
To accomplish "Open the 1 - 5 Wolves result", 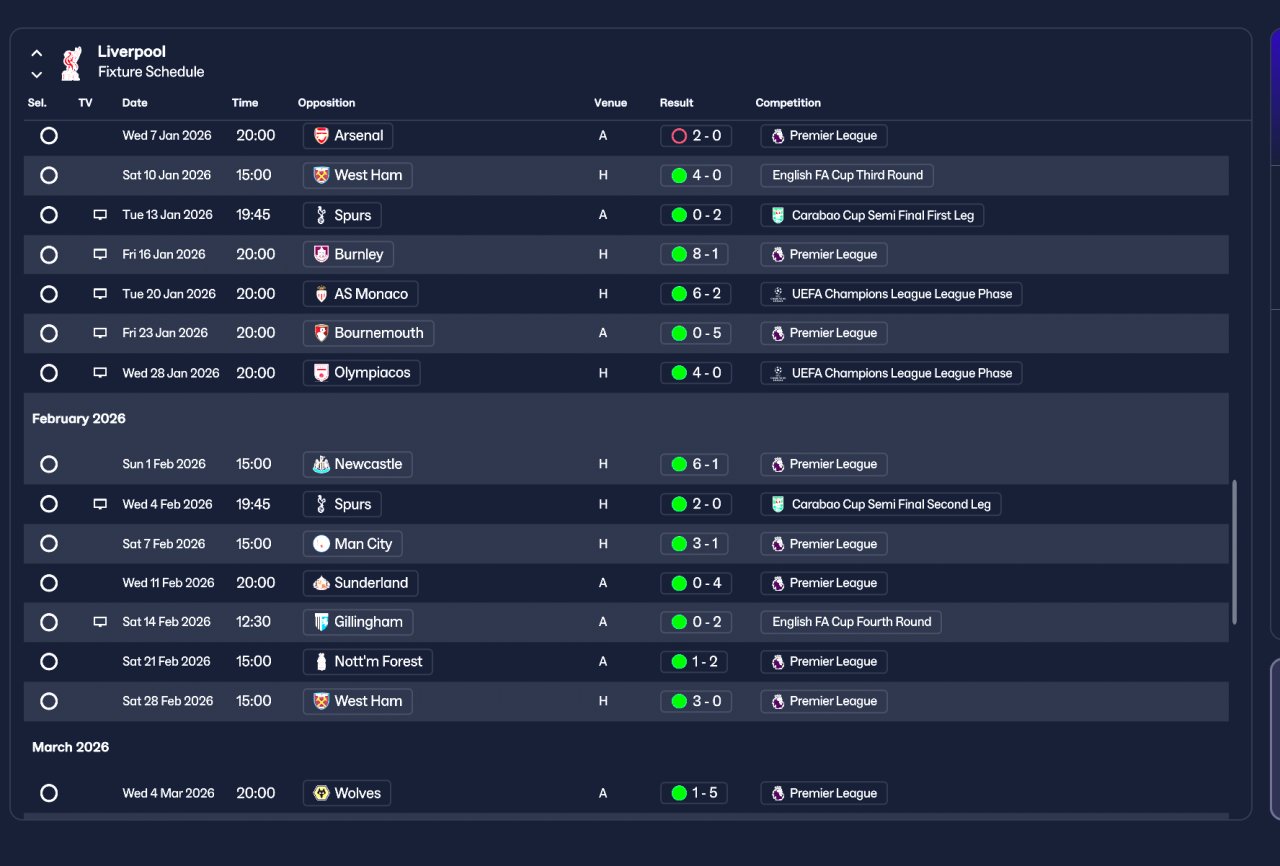I will coord(696,793).
